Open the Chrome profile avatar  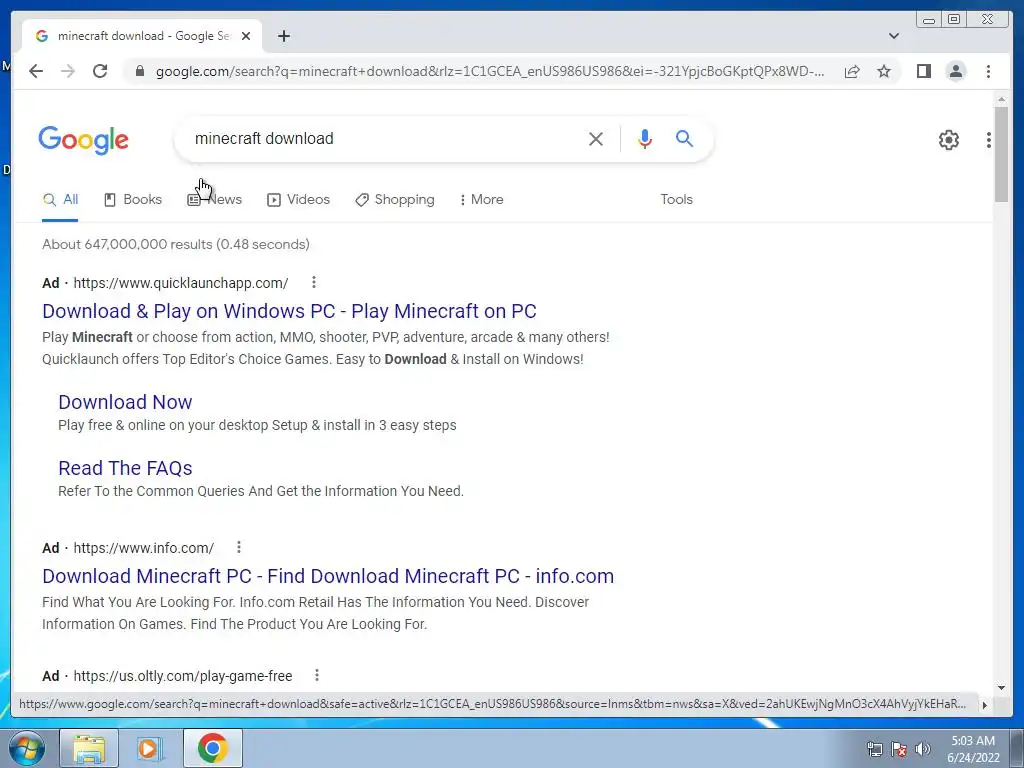click(955, 71)
